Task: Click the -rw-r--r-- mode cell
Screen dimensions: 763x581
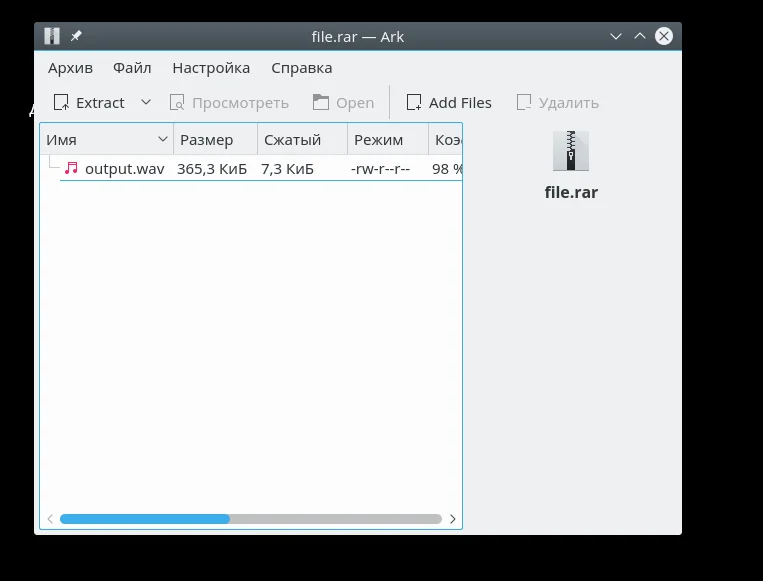Action: (381, 169)
